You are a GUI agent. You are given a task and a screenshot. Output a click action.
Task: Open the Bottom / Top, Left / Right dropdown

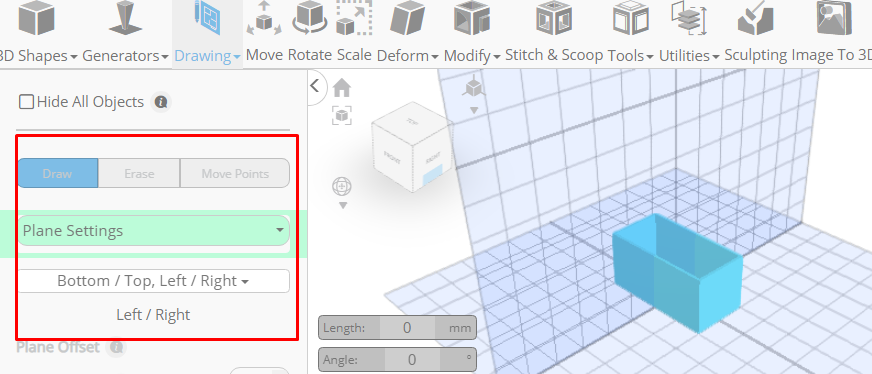153,281
